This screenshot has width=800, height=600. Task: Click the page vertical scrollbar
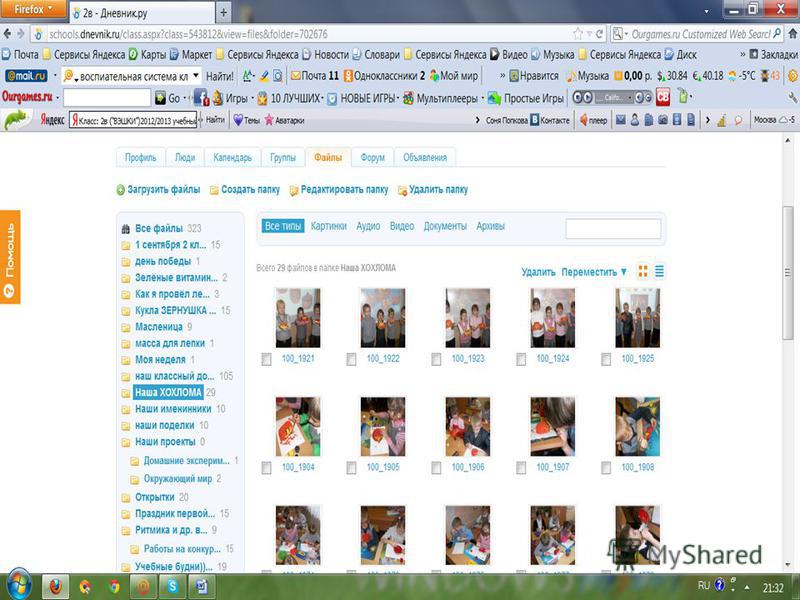tap(788, 272)
